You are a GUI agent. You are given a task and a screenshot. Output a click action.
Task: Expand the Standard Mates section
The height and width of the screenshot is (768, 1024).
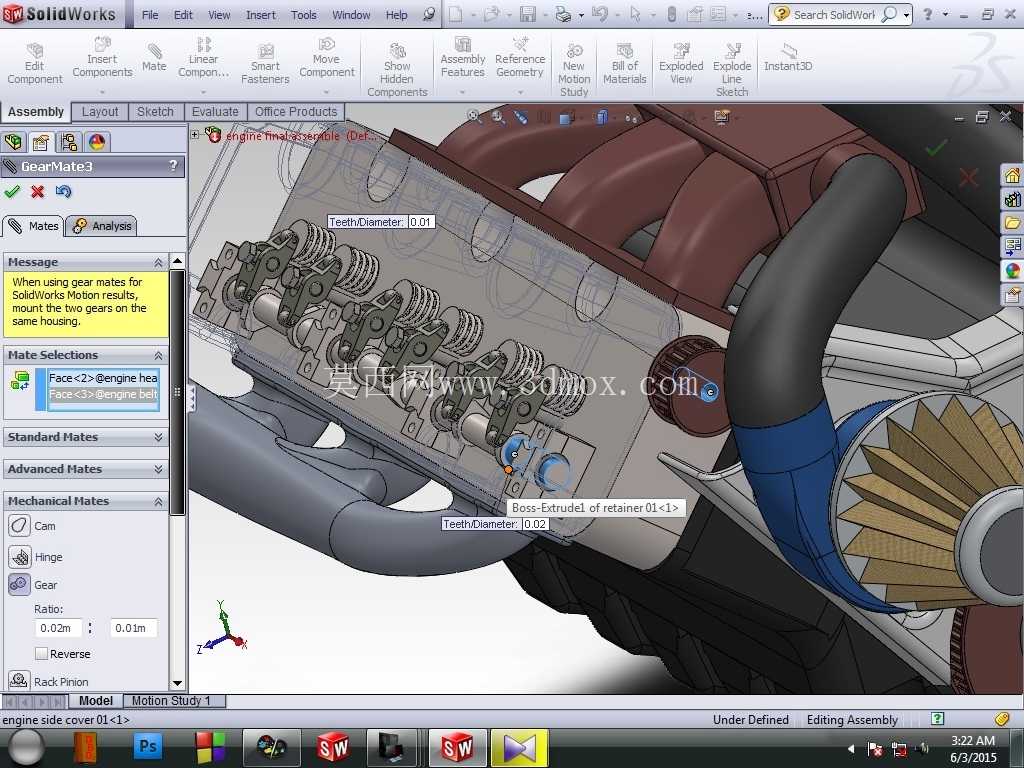[86, 437]
